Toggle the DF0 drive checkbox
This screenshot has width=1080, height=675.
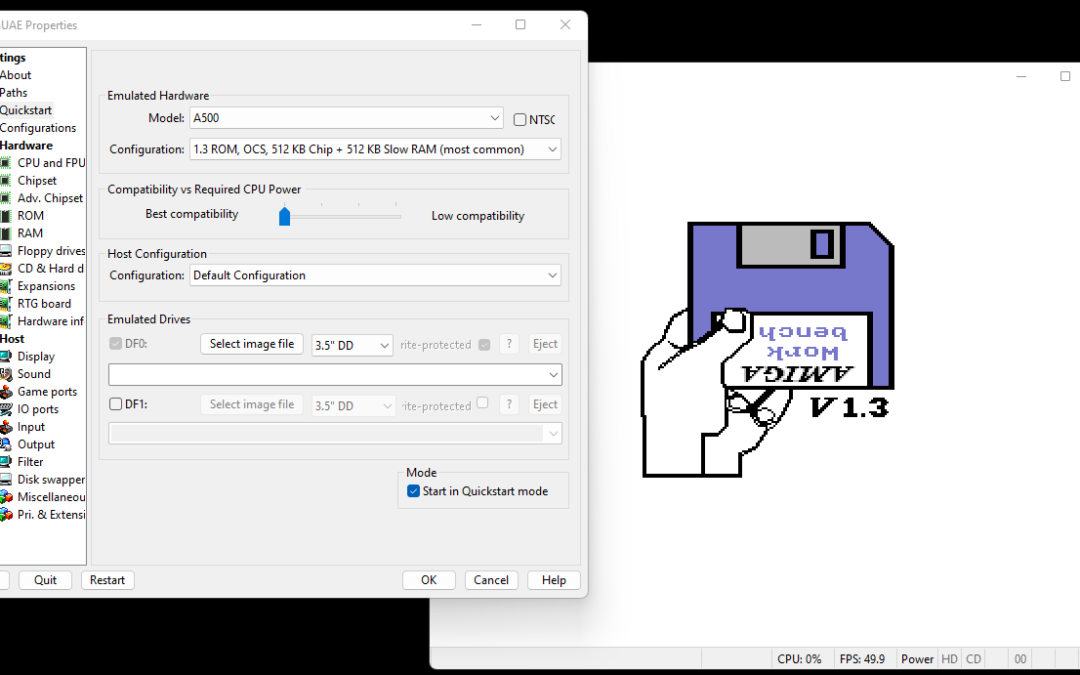pos(116,344)
